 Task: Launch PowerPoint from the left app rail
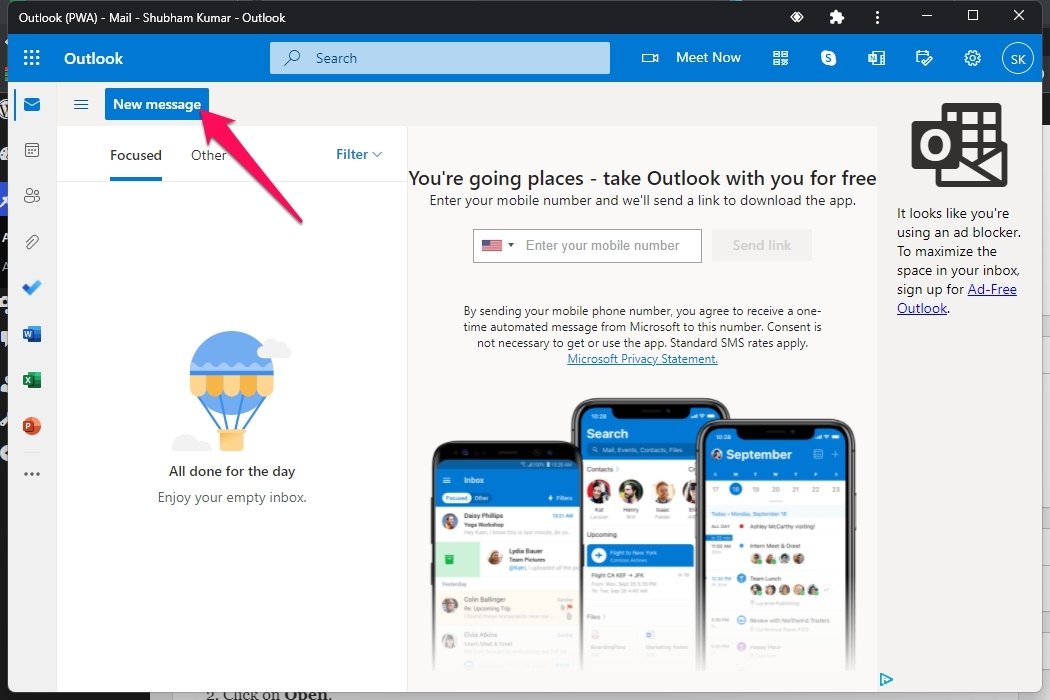pyautogui.click(x=32, y=426)
